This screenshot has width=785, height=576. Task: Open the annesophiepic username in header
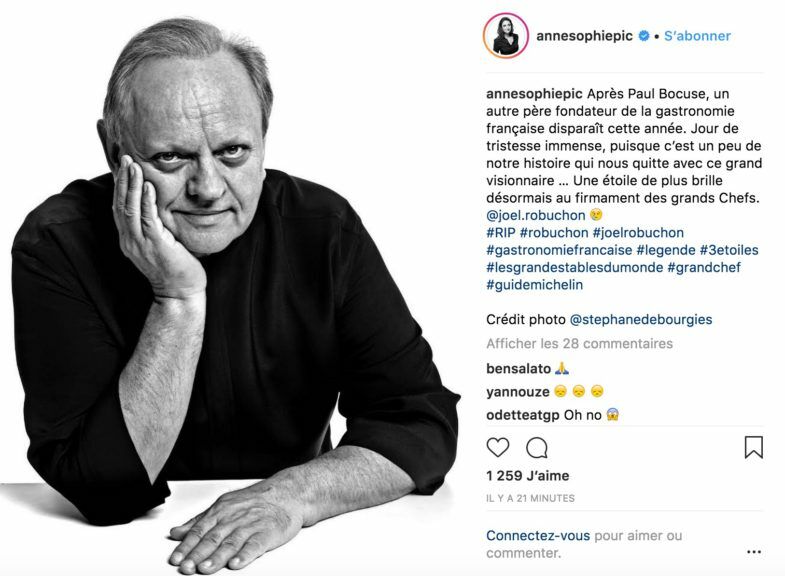[584, 36]
